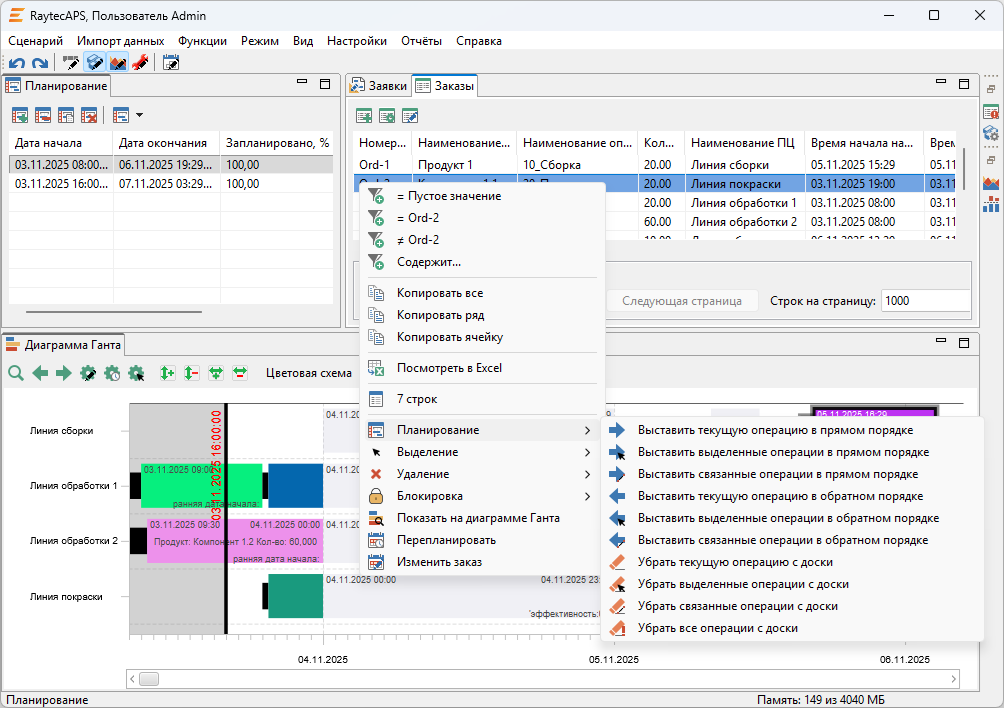The image size is (1004, 708).
Task: Click the table with red alert sidebar icon
Action: pos(991,111)
